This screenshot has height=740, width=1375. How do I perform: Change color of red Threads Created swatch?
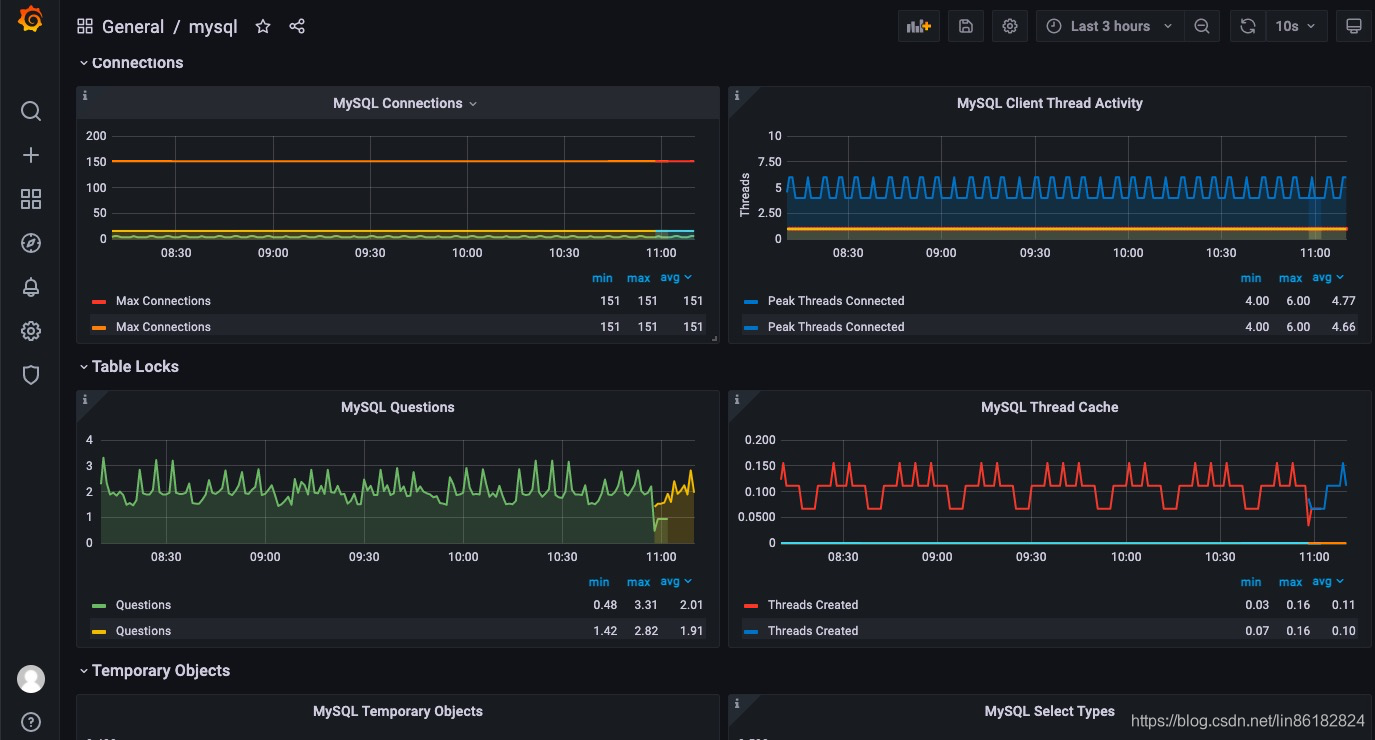point(751,605)
